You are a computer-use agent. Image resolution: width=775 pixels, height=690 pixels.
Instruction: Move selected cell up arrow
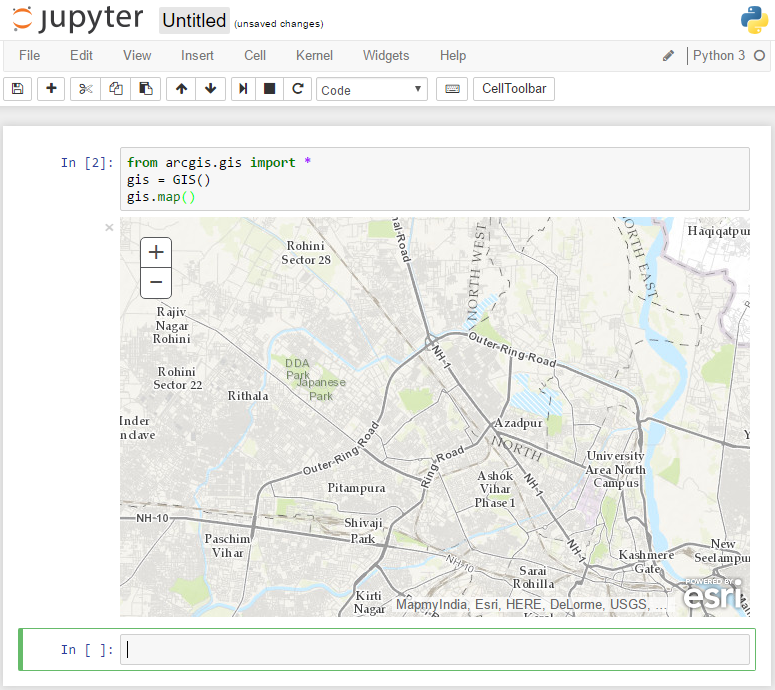(181, 89)
